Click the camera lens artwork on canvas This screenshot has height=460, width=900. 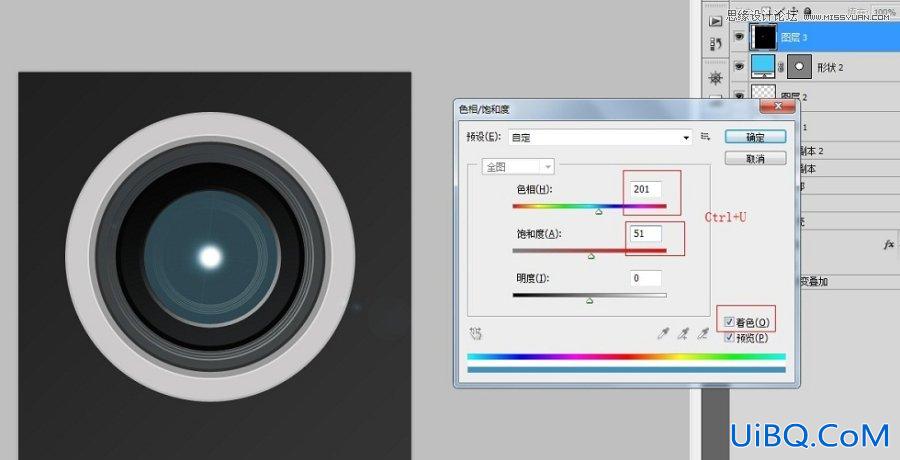click(211, 257)
